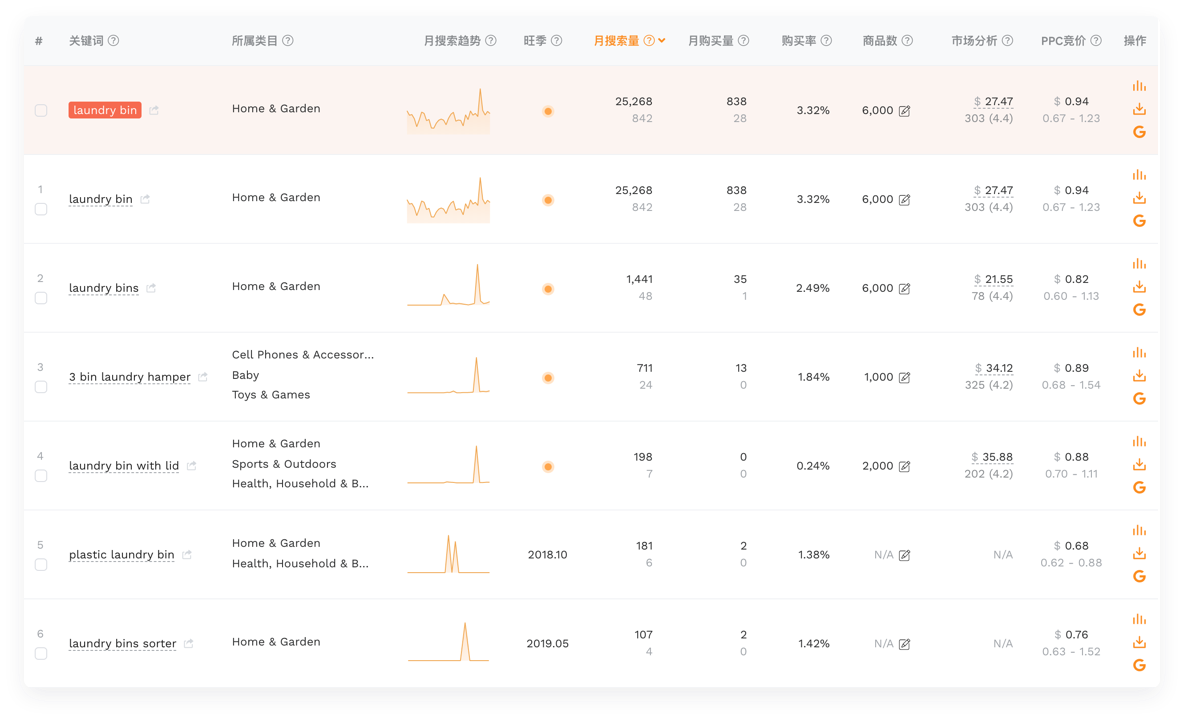This screenshot has width=1184, height=720.
Task: Open laundry bins keyword link
Action: point(103,288)
